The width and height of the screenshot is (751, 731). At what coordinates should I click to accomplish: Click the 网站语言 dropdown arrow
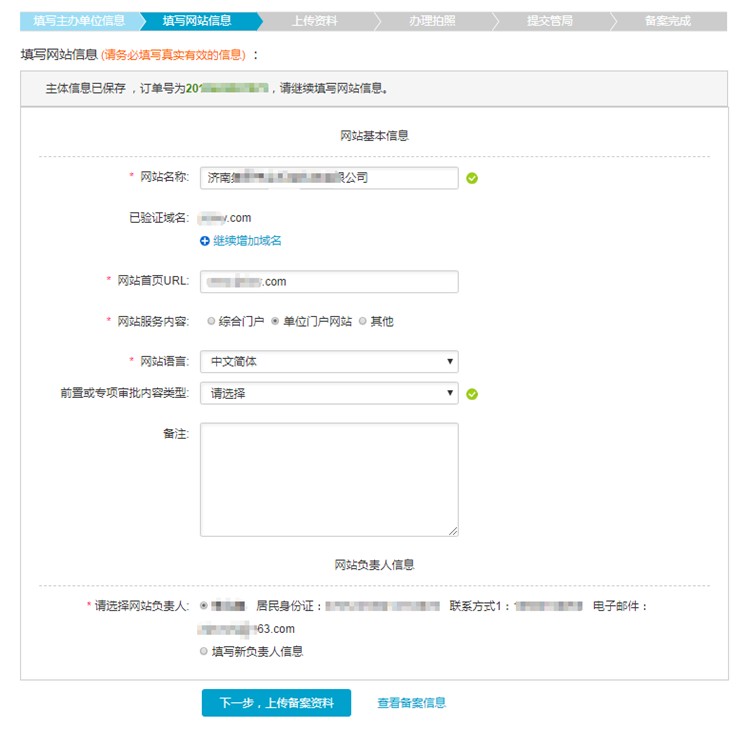450,361
